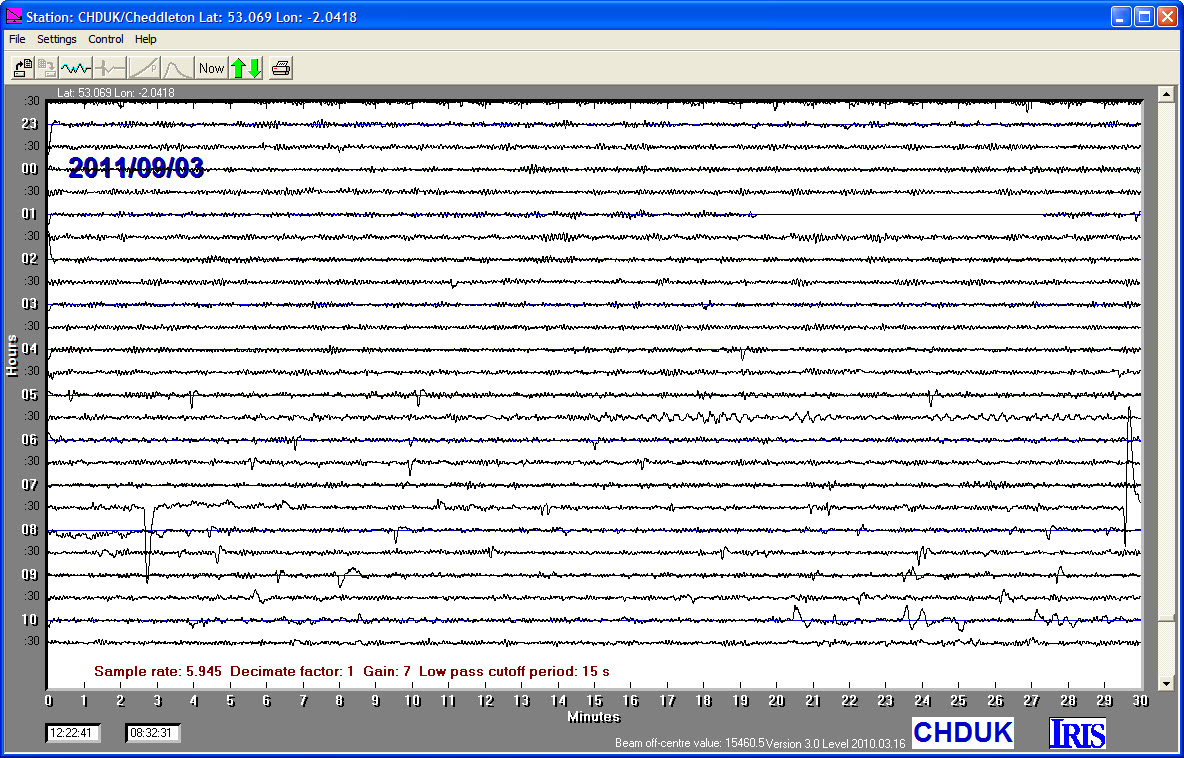This screenshot has width=1184, height=758.
Task: Click the hour 23 axis label
Action: 30,124
